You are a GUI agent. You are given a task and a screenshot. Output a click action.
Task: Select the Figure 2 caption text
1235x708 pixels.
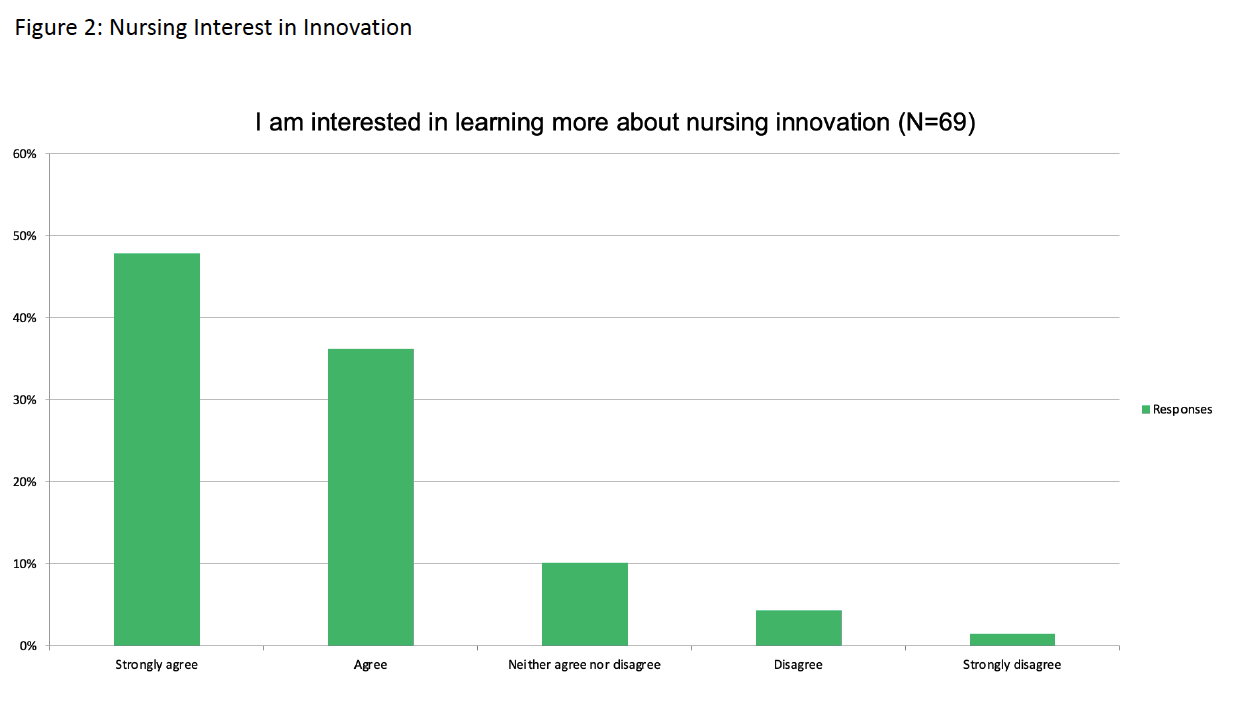point(213,28)
